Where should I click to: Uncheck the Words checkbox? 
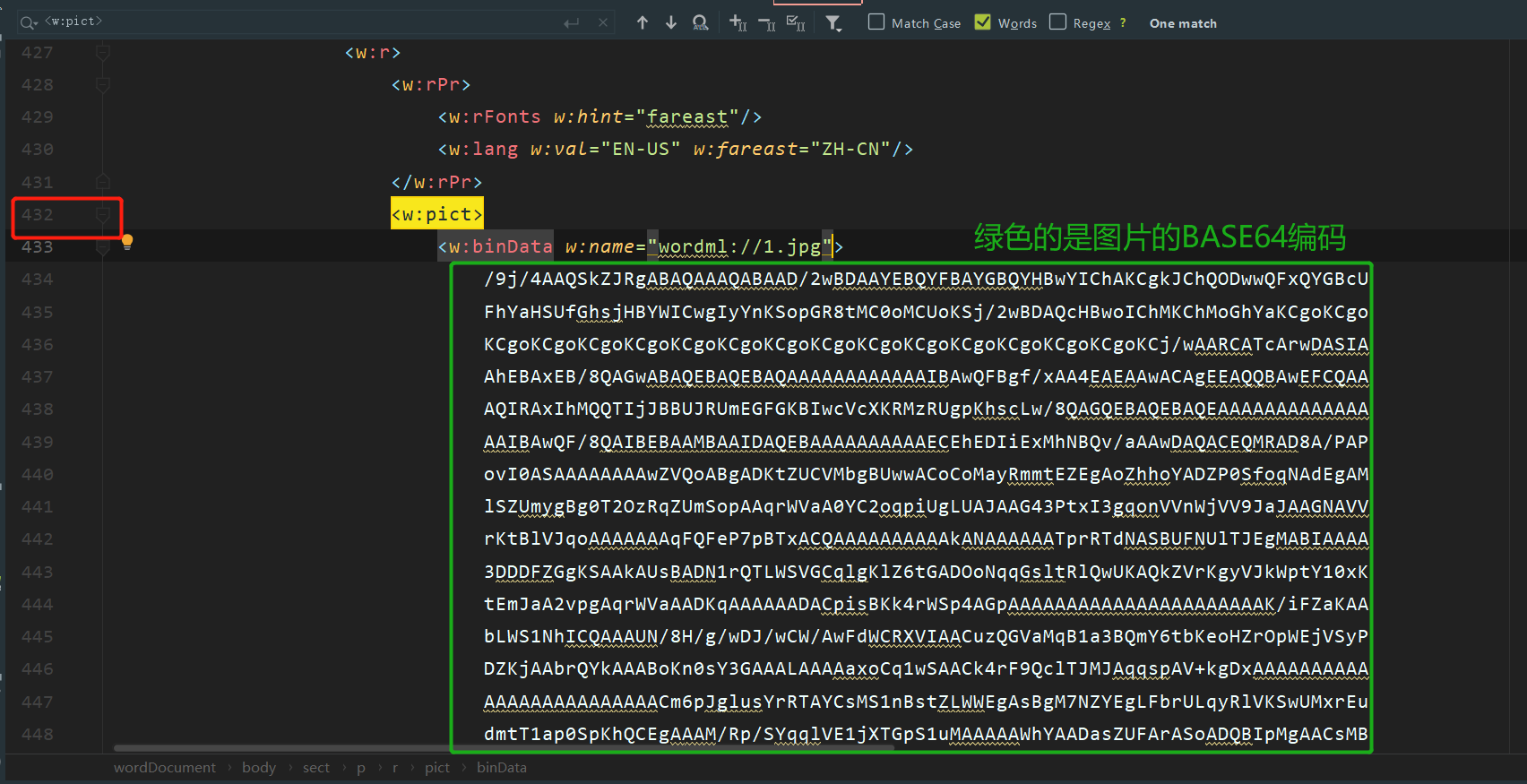(983, 22)
